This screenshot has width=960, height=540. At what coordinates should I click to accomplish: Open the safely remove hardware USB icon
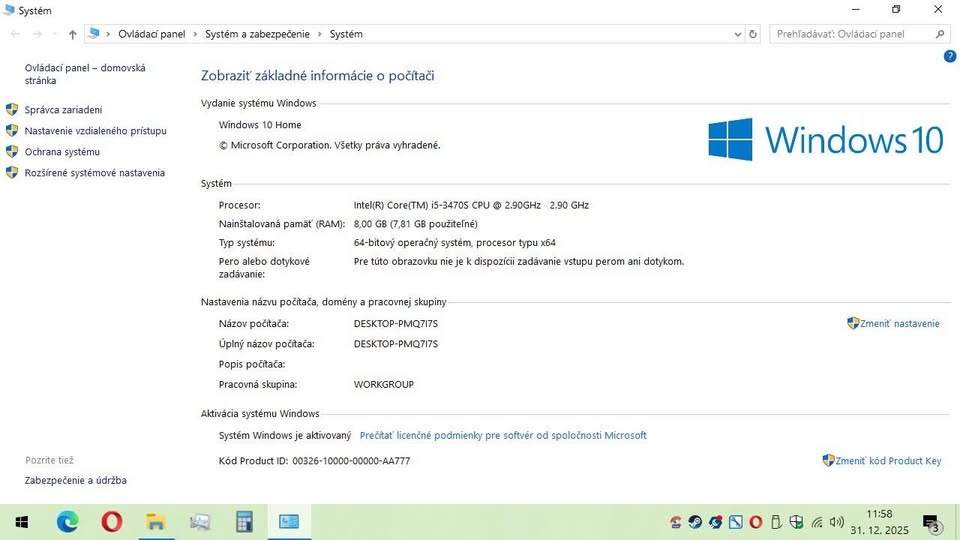776,522
